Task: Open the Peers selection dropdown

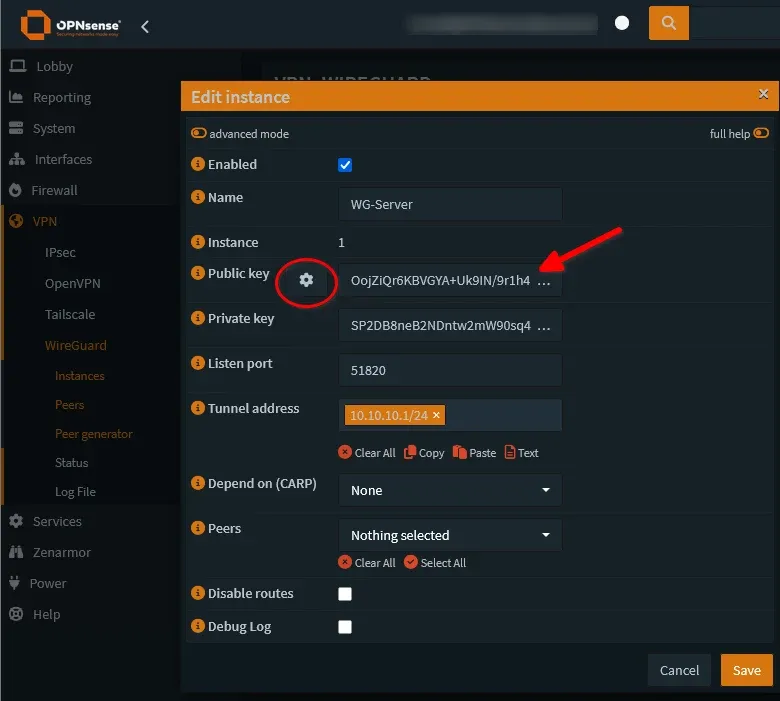Action: coord(450,535)
